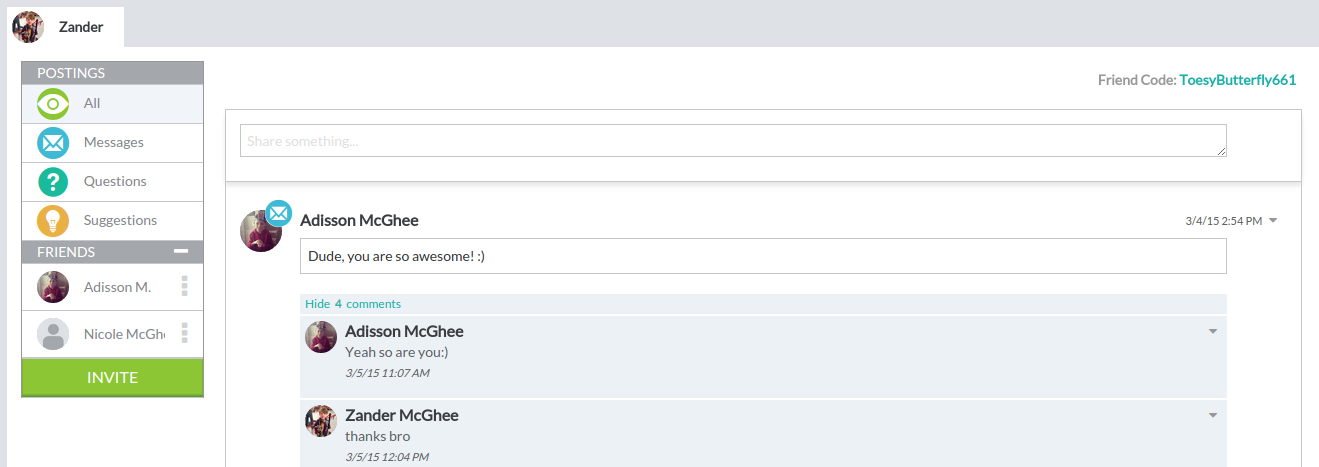Open options dots next to Nicole McGhee
Image resolution: width=1319 pixels, height=467 pixels.
184,334
